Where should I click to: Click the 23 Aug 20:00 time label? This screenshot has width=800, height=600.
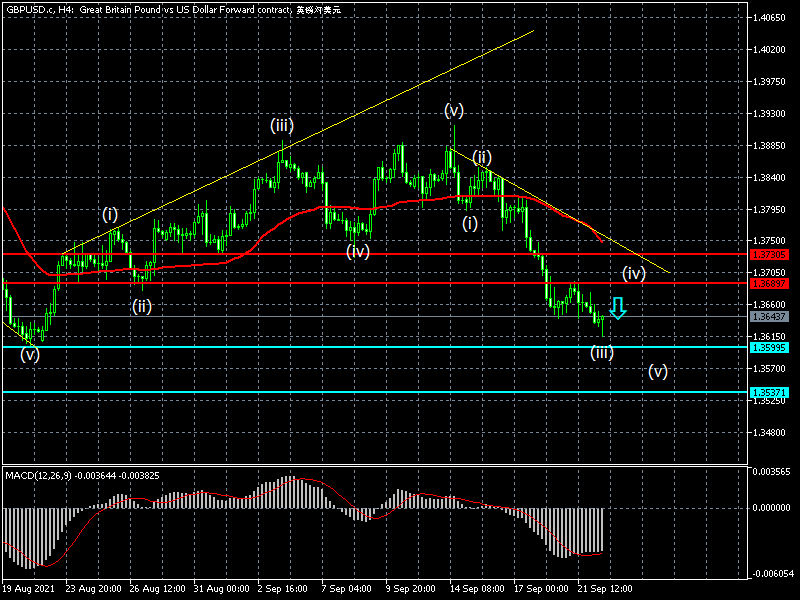(93, 588)
